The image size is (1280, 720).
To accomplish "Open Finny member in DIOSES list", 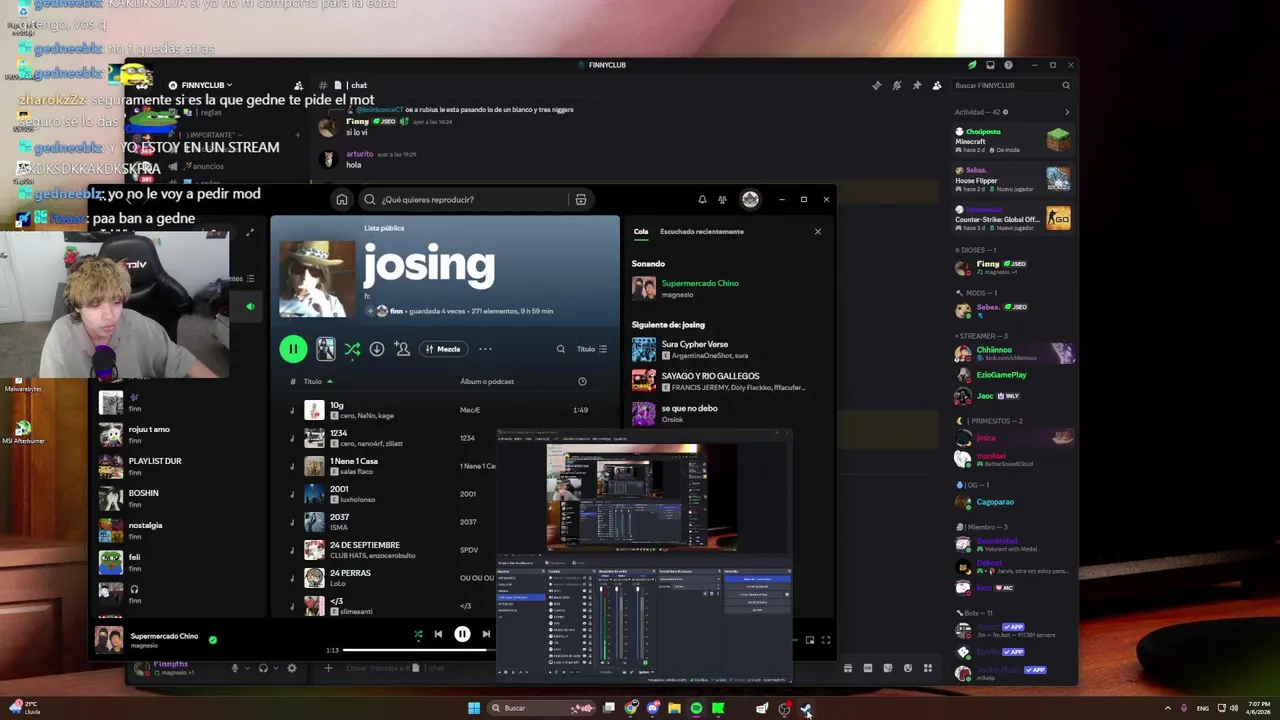I will point(1013,267).
